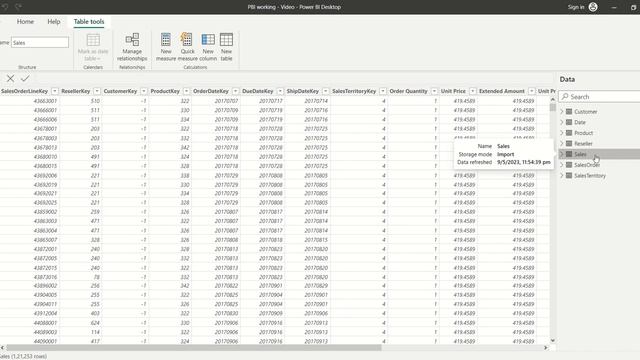Expand the Customer table fields
The image size is (640, 360).
[x=562, y=111]
